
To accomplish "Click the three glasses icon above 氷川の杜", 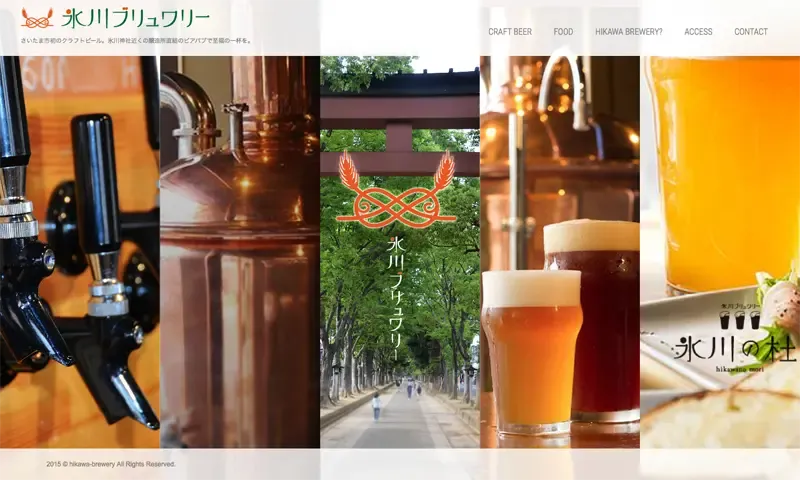I will pos(739,319).
